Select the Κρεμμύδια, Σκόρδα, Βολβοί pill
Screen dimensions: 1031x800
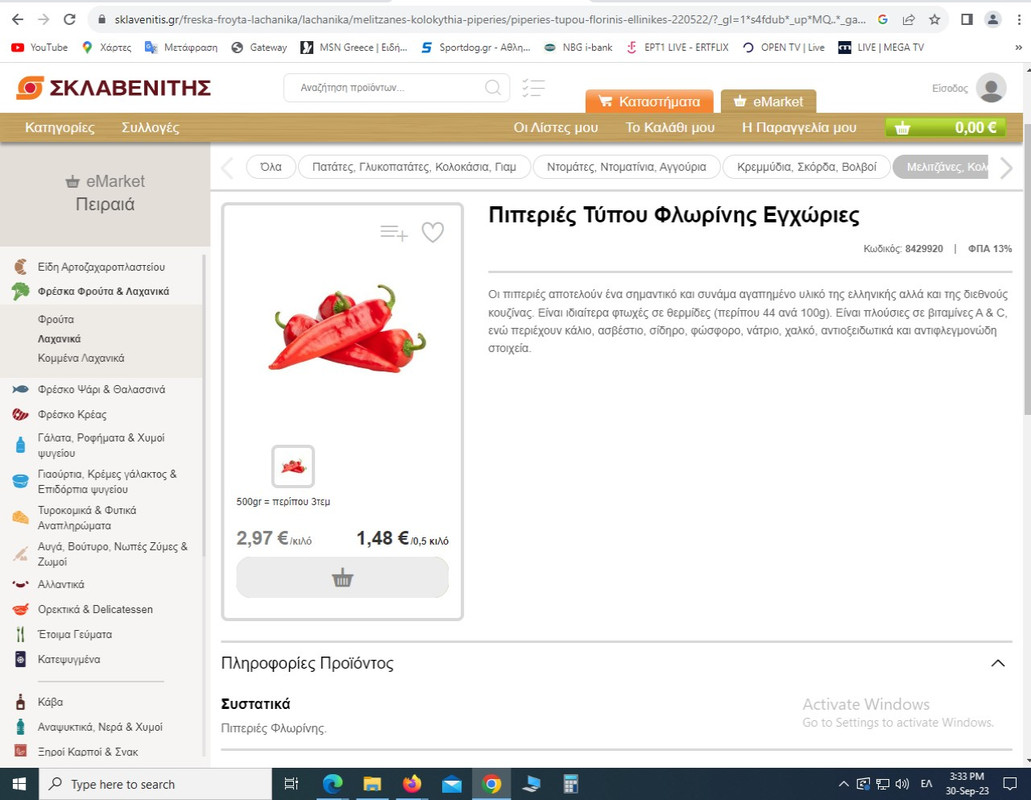point(806,167)
